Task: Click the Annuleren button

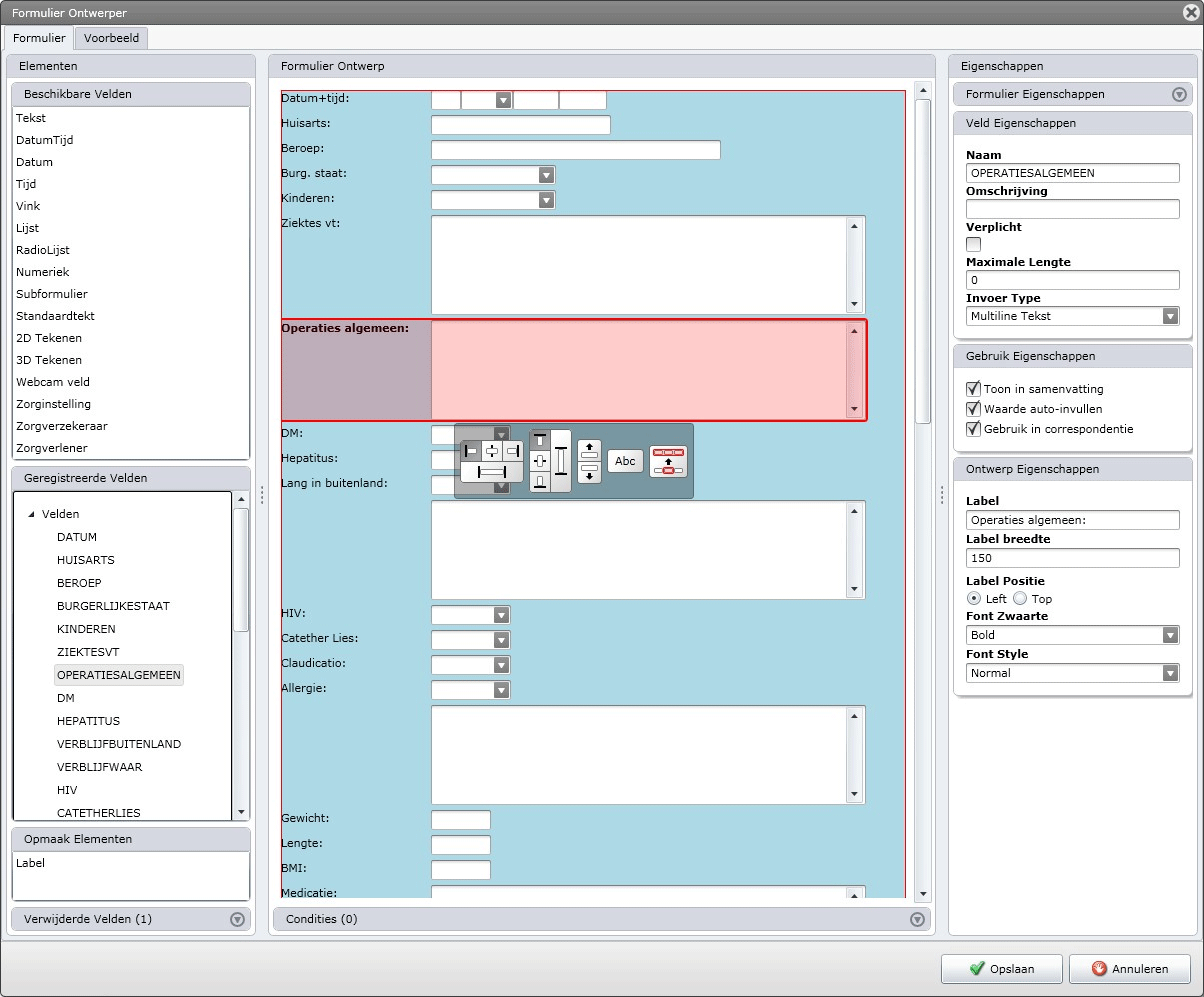Action: (x=1129, y=969)
